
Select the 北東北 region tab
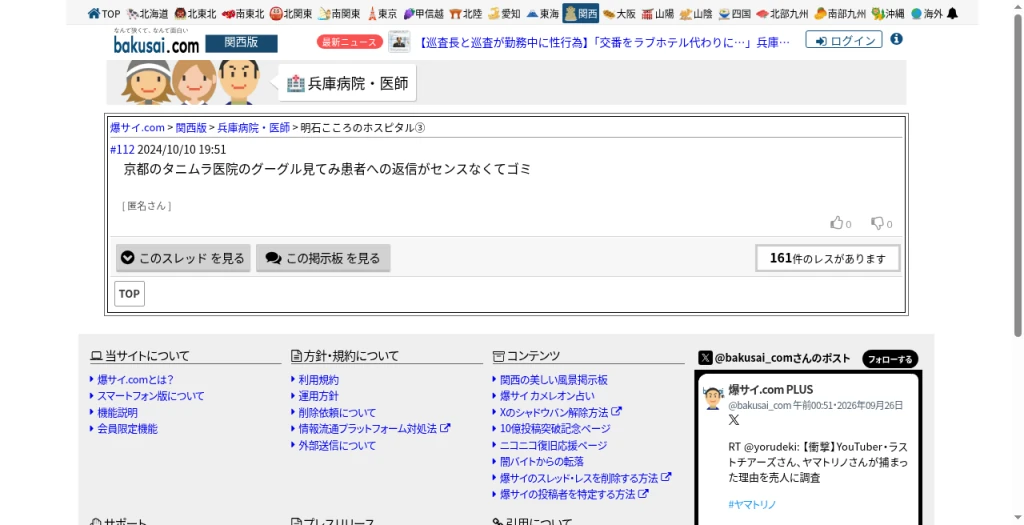[195, 13]
